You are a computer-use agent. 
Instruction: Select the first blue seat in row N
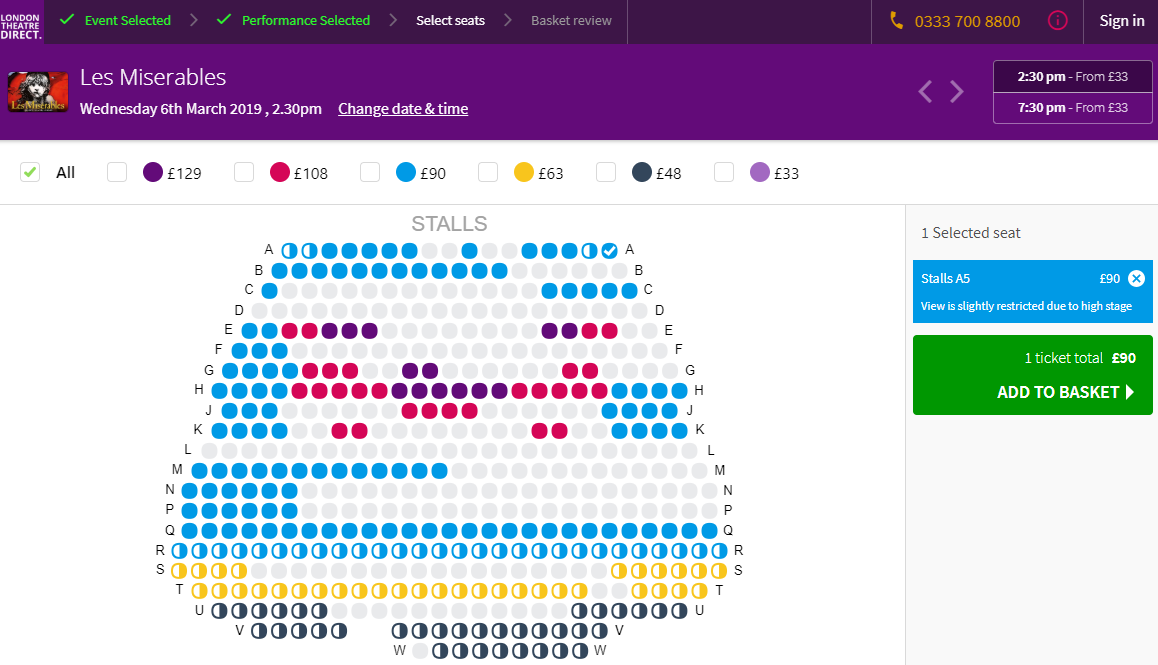(x=190, y=491)
